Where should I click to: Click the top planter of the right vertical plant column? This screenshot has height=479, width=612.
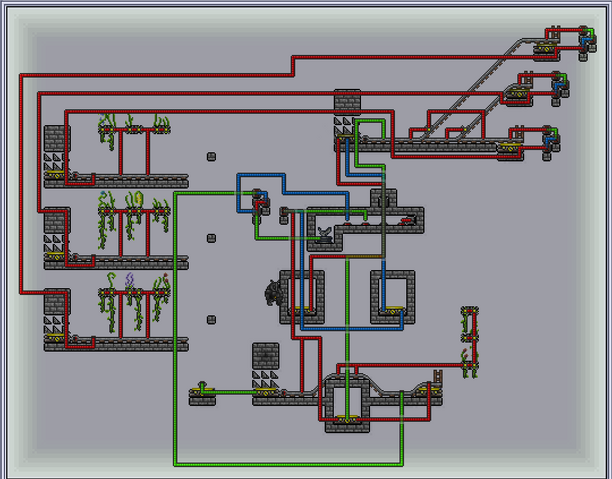[x=470, y=311]
